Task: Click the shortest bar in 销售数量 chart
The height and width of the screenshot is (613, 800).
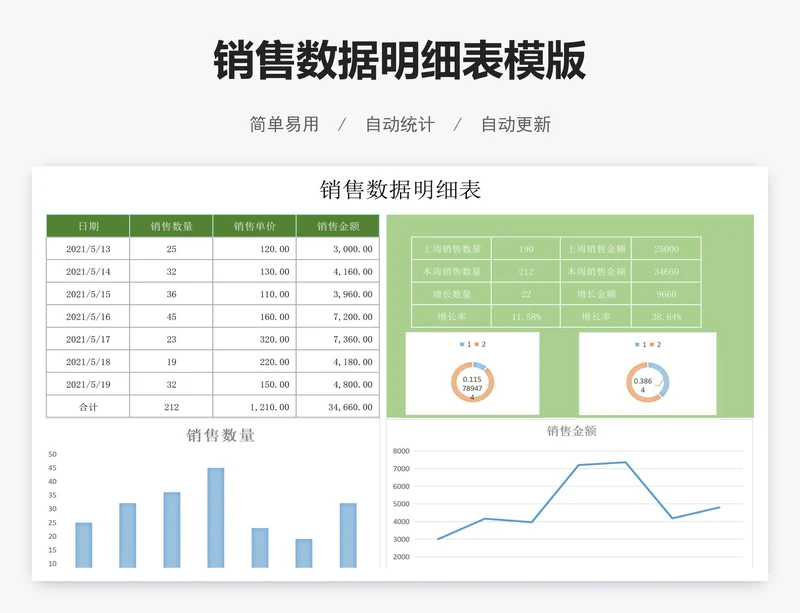Action: 304,553
